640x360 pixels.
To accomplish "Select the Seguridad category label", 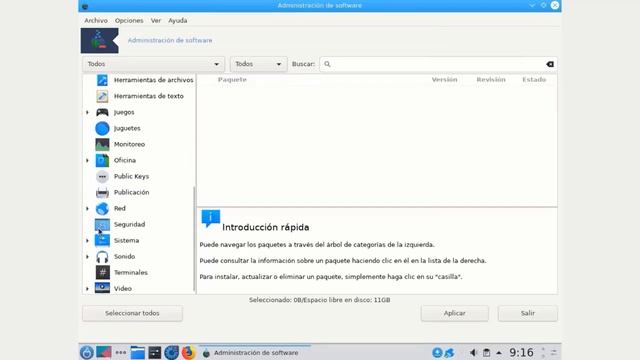I will click(x=129, y=224).
